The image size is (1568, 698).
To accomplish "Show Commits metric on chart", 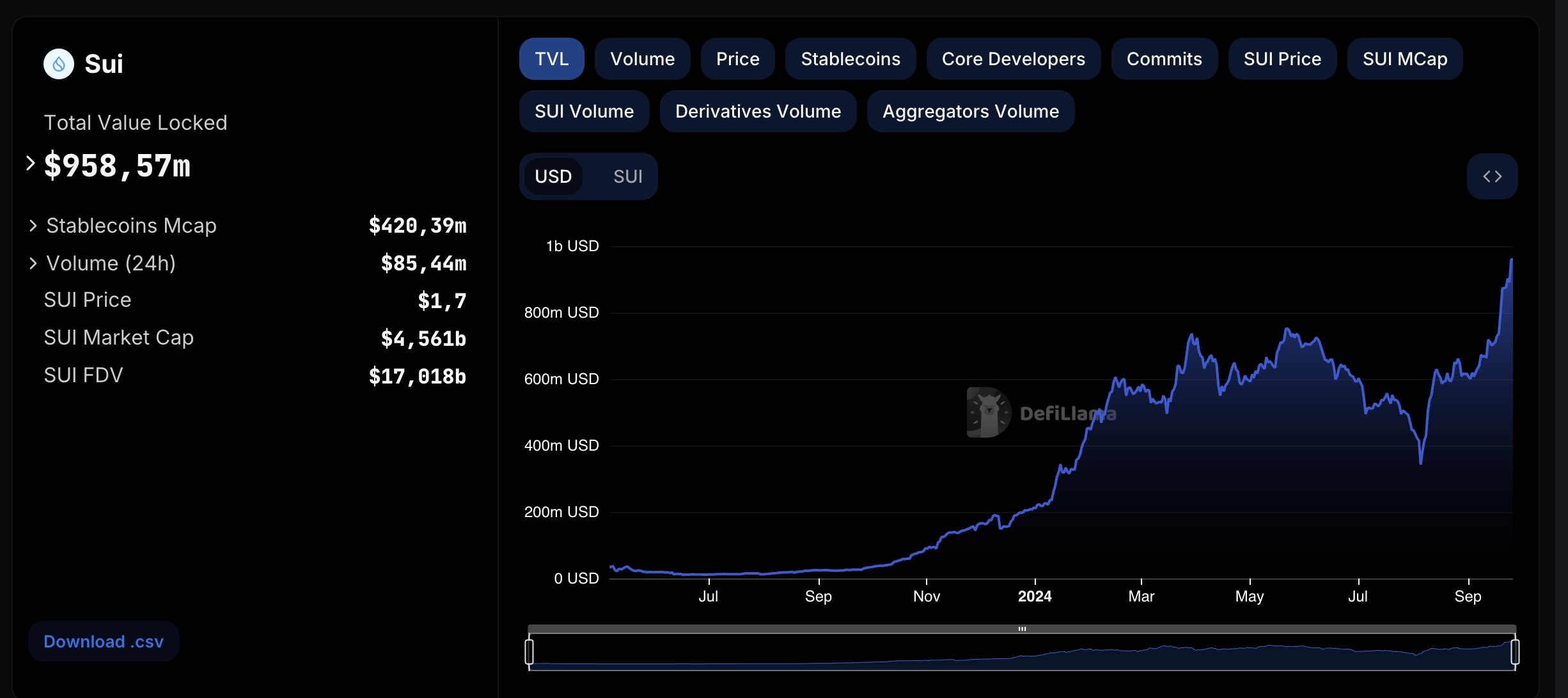I will click(x=1164, y=59).
